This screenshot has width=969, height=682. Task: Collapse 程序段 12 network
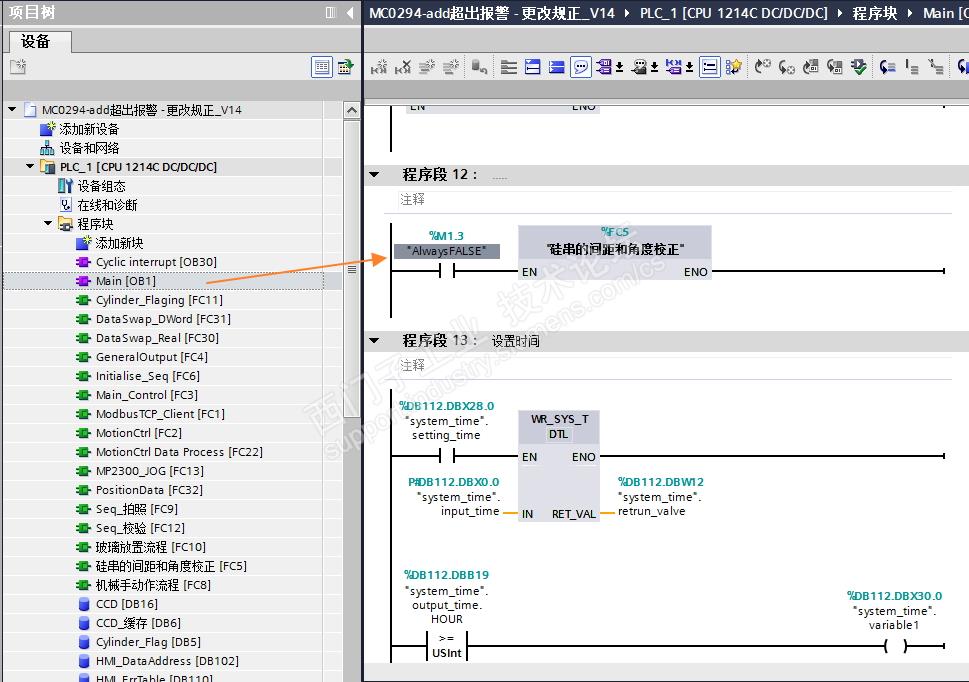click(374, 174)
